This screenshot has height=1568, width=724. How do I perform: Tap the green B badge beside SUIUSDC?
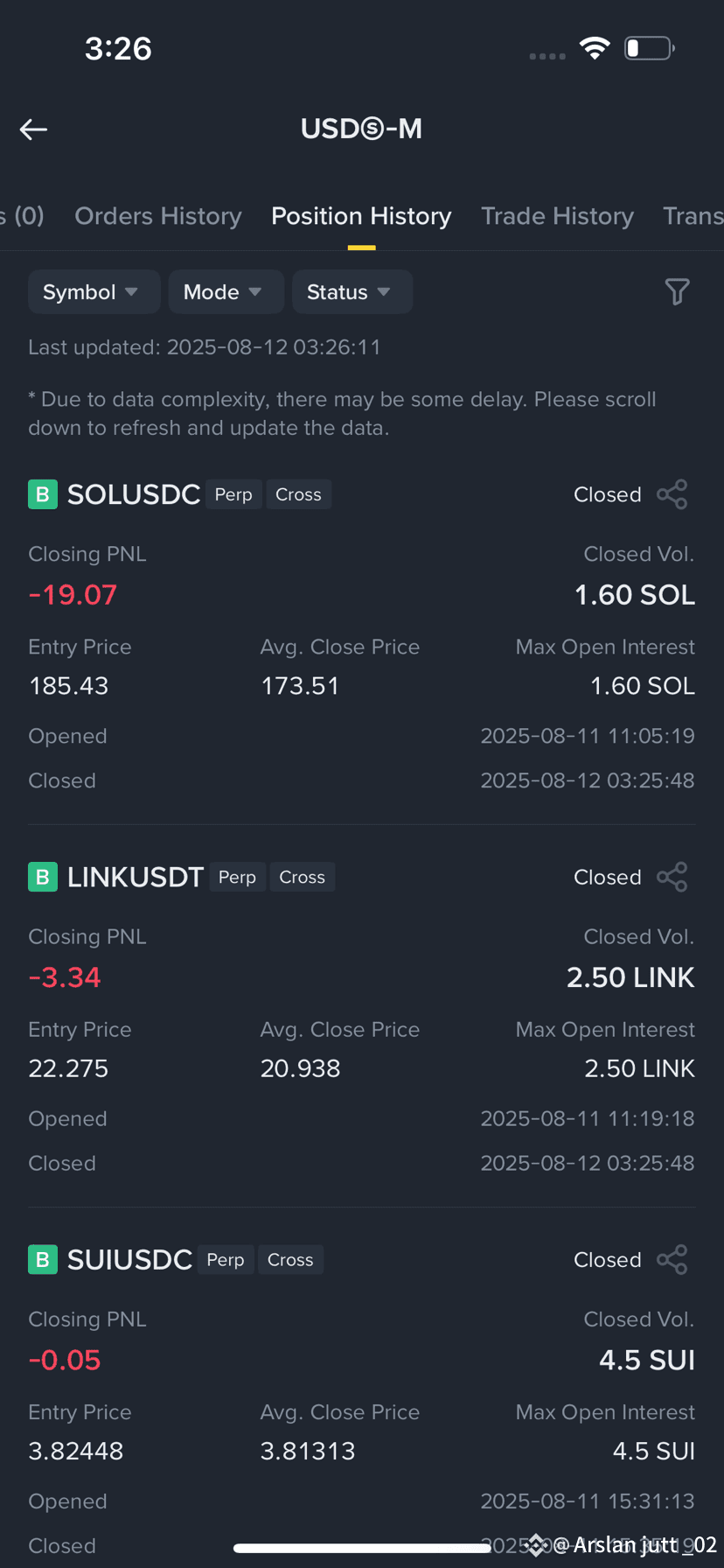(x=43, y=1259)
